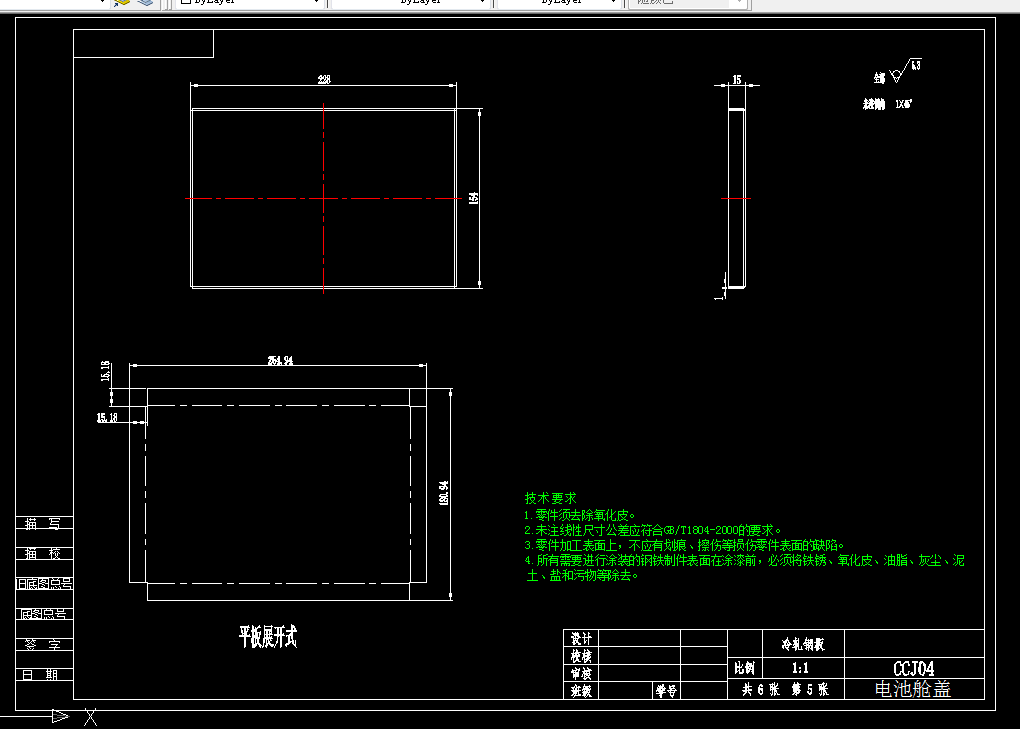Click the 电池舱盖 part name
Screen dimensions: 1020x729
[x=913, y=689]
